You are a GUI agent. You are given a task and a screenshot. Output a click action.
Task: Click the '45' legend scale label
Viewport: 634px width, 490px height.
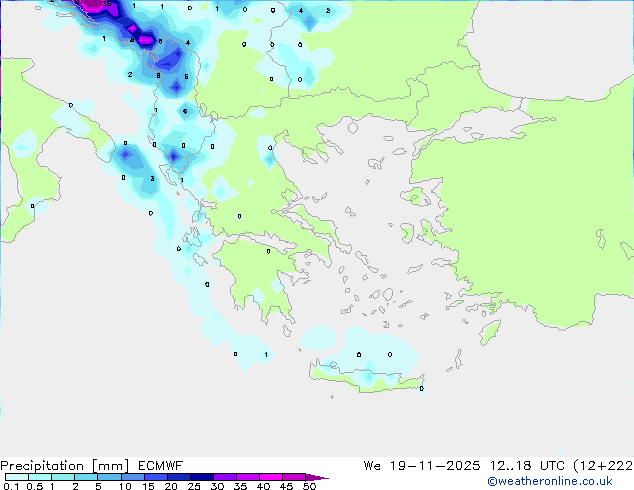tap(286, 486)
